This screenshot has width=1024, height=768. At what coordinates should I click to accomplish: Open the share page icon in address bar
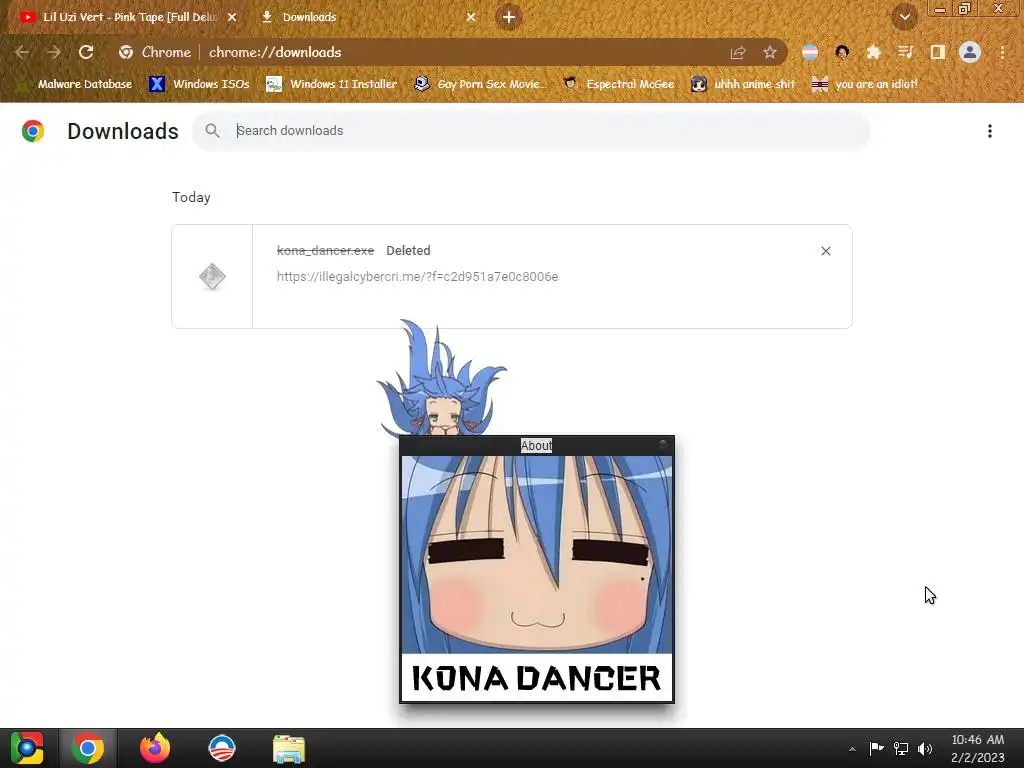coord(738,52)
